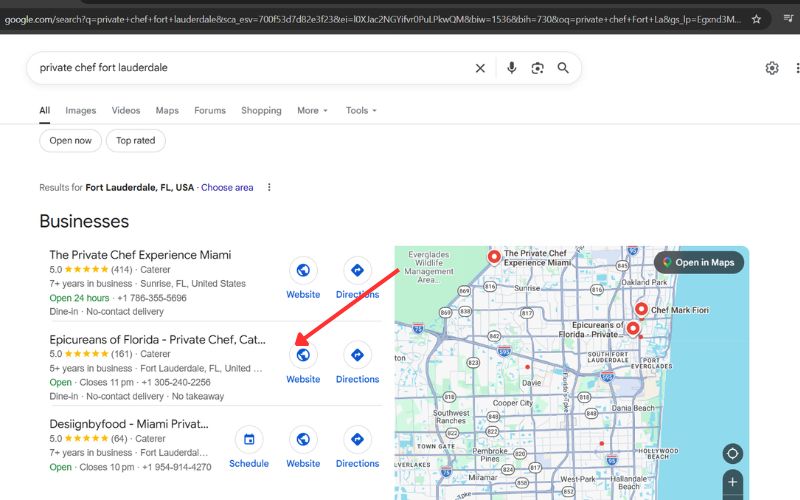
Task: Clear the search box text
Action: (x=480, y=68)
